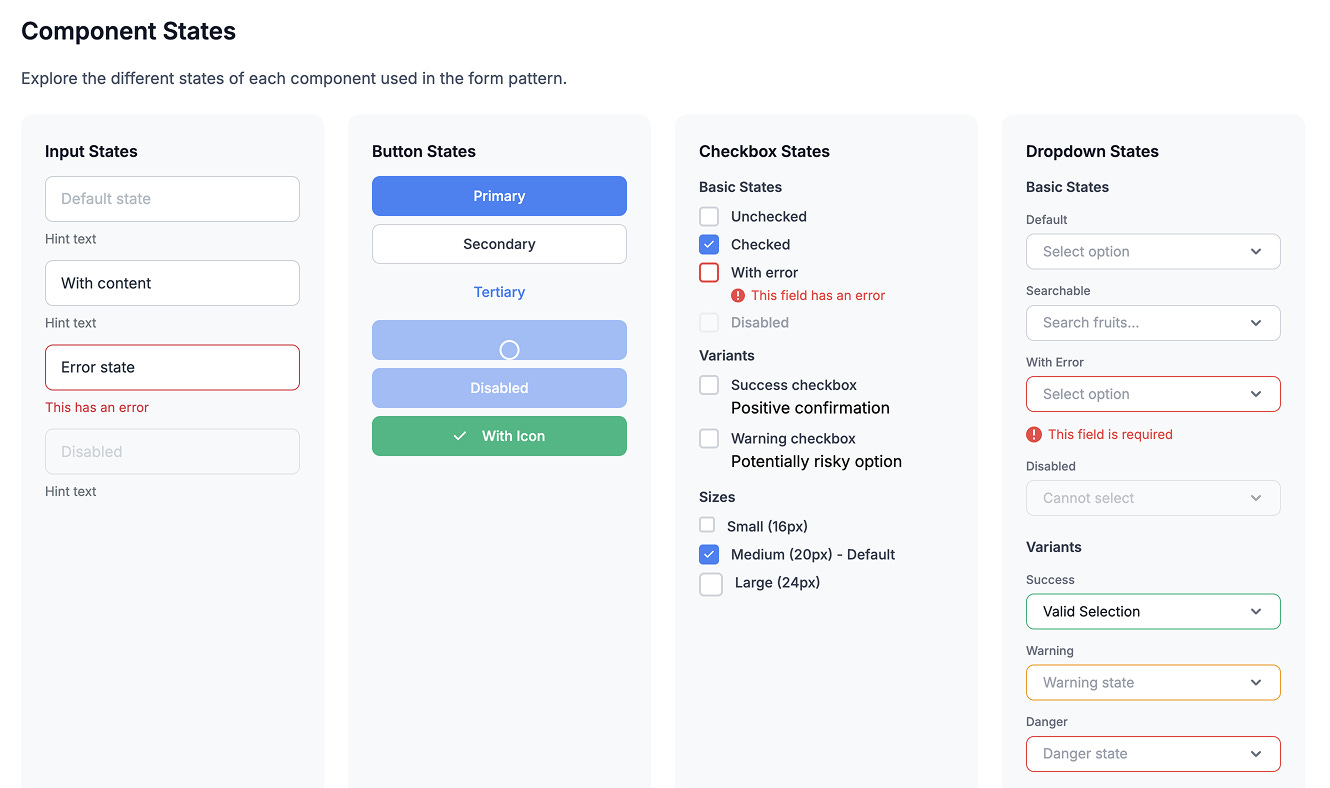Click into the 'Error state' input field
This screenshot has height=788, width=1330.
(x=172, y=367)
